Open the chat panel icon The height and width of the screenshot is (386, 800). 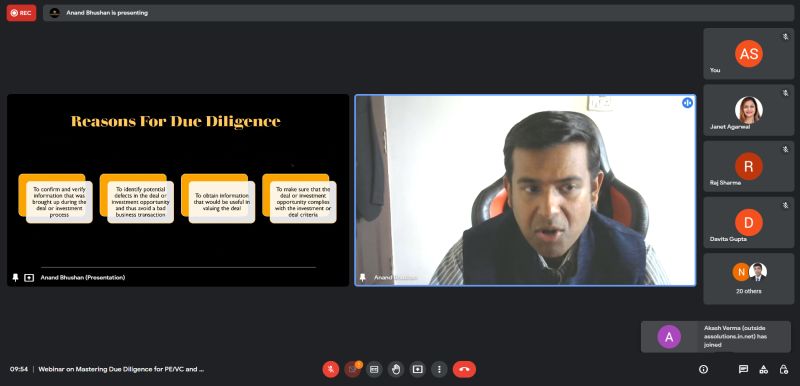click(743, 369)
